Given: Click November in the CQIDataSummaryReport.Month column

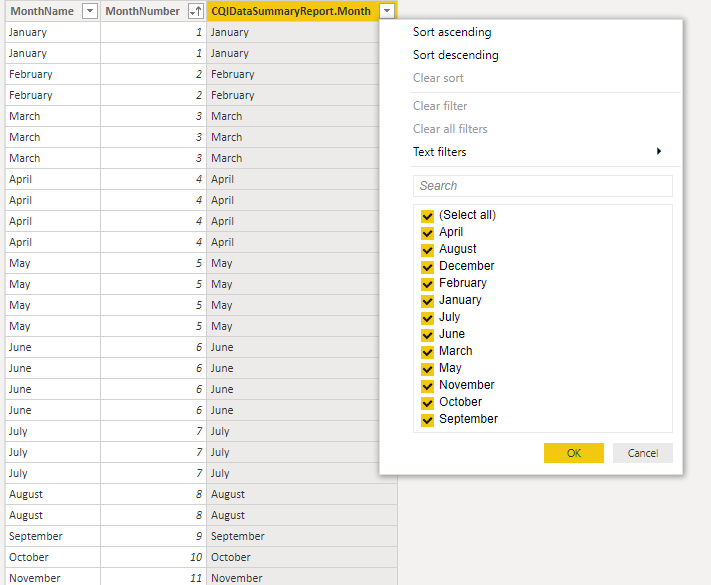Looking at the screenshot, I should tap(302, 577).
